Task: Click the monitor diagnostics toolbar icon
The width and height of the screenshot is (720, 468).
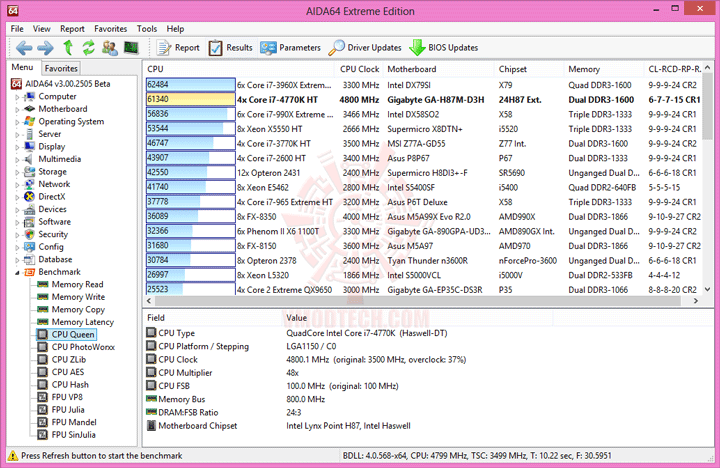Action: coord(131,48)
